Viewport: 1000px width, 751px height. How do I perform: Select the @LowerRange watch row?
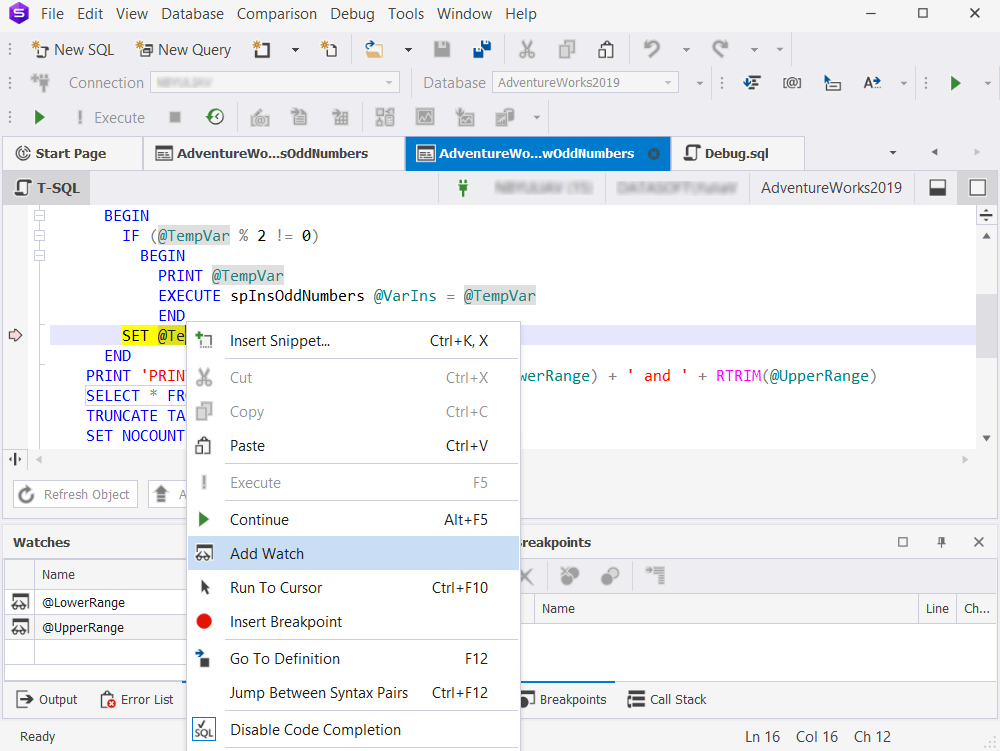(x=96, y=602)
